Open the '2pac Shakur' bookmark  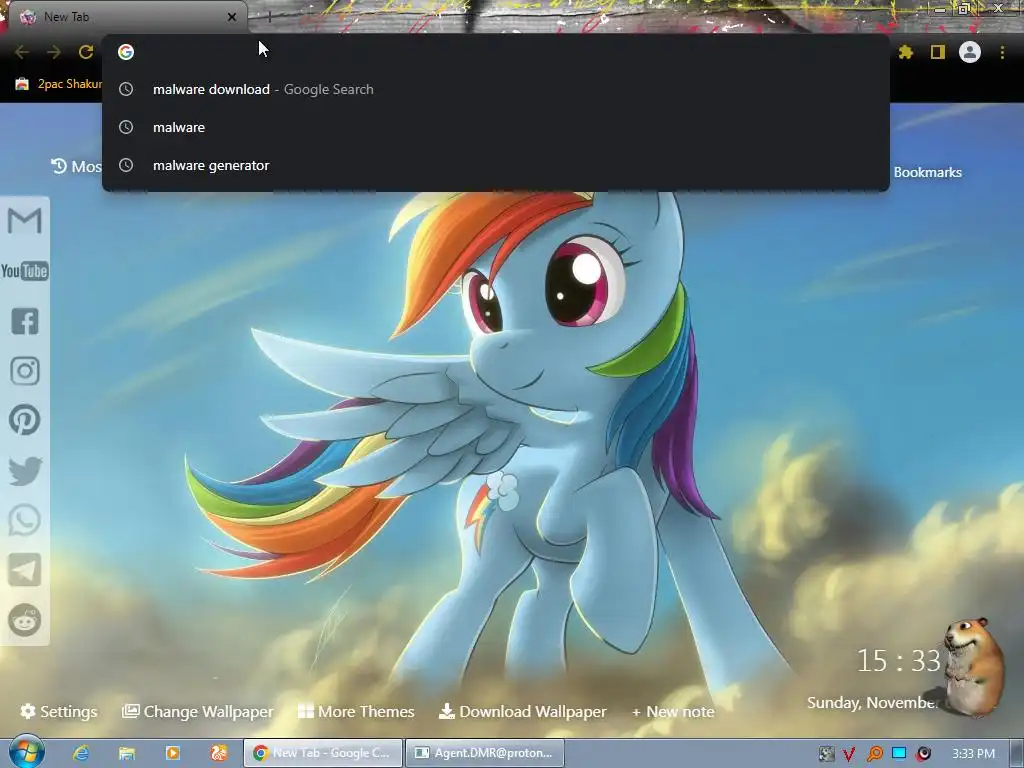tap(59, 84)
